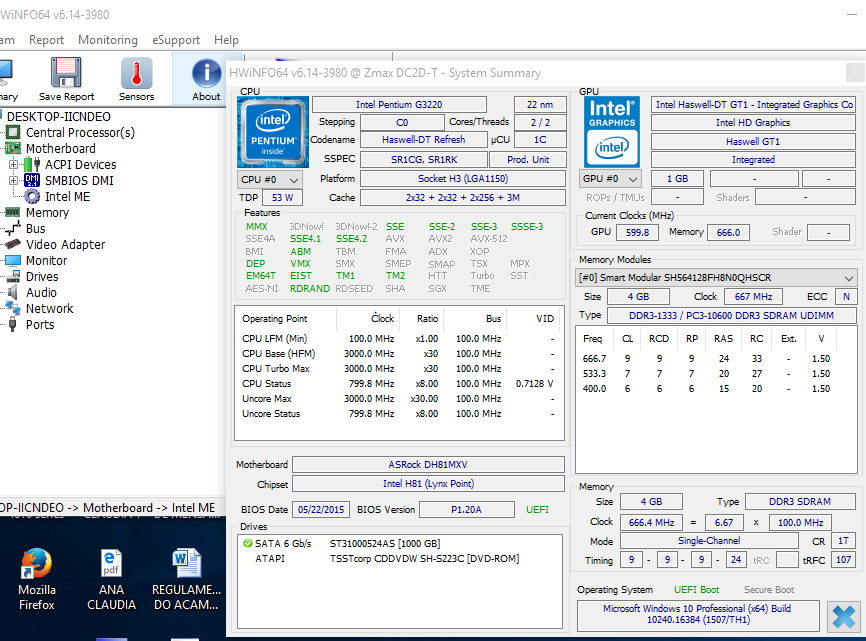Click the RDRAND feature label
This screenshot has height=641, width=866.
coord(310,288)
